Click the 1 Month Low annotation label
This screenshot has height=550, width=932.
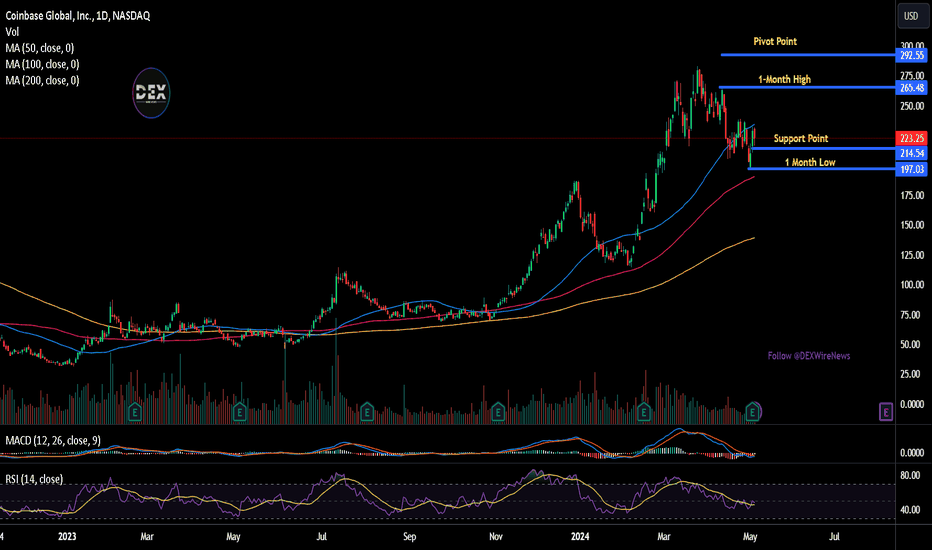810,162
